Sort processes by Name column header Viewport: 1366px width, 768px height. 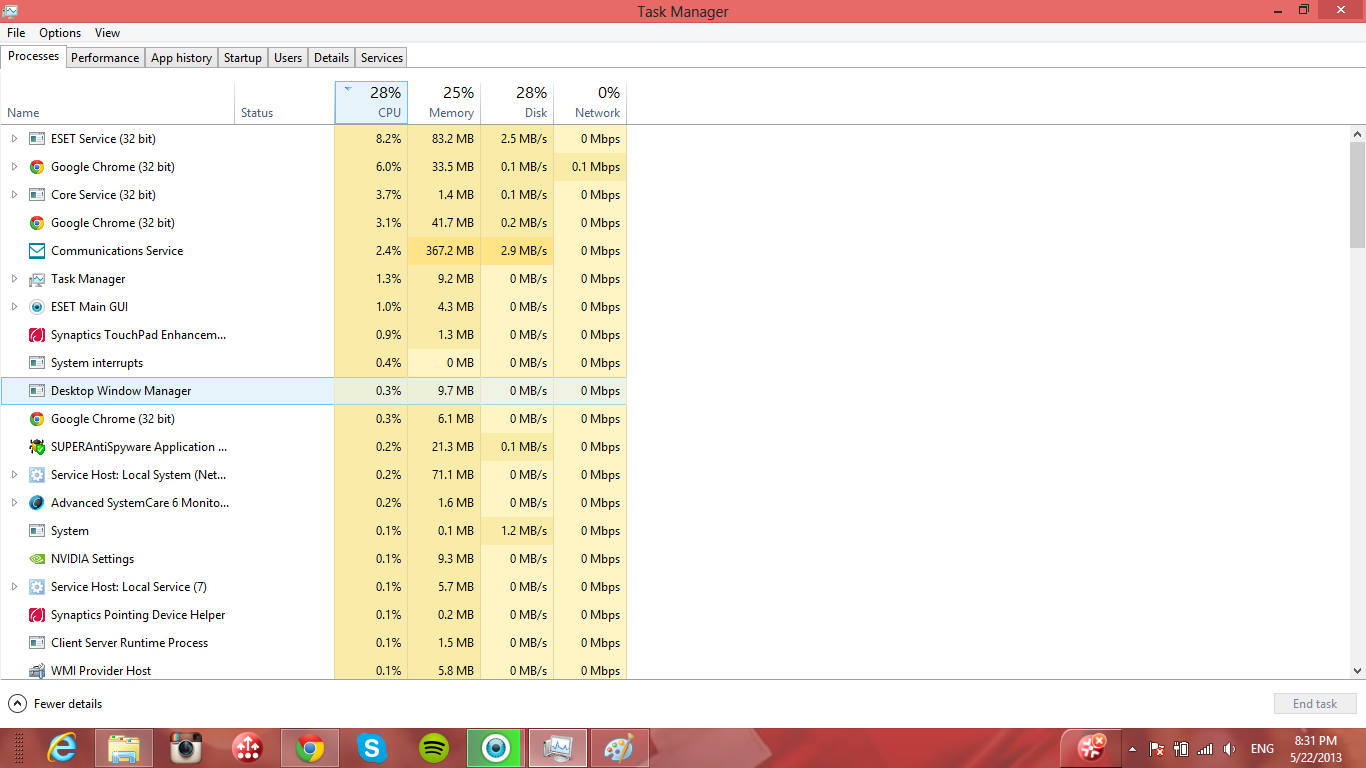(x=117, y=103)
